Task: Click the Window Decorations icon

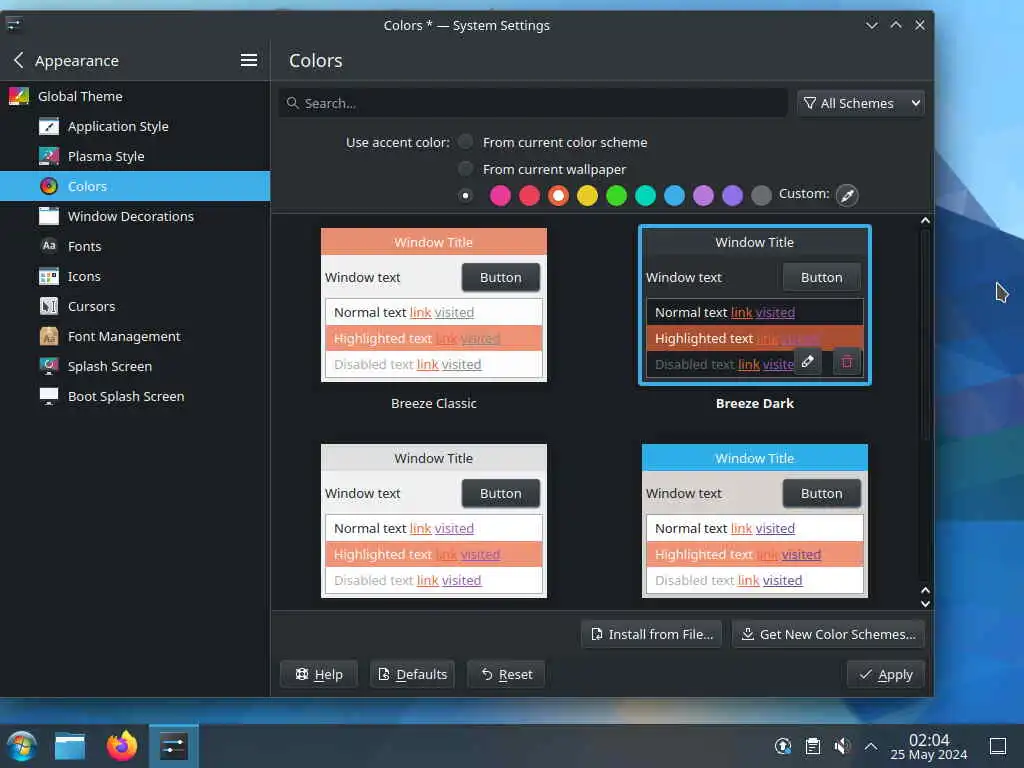Action: (x=49, y=216)
